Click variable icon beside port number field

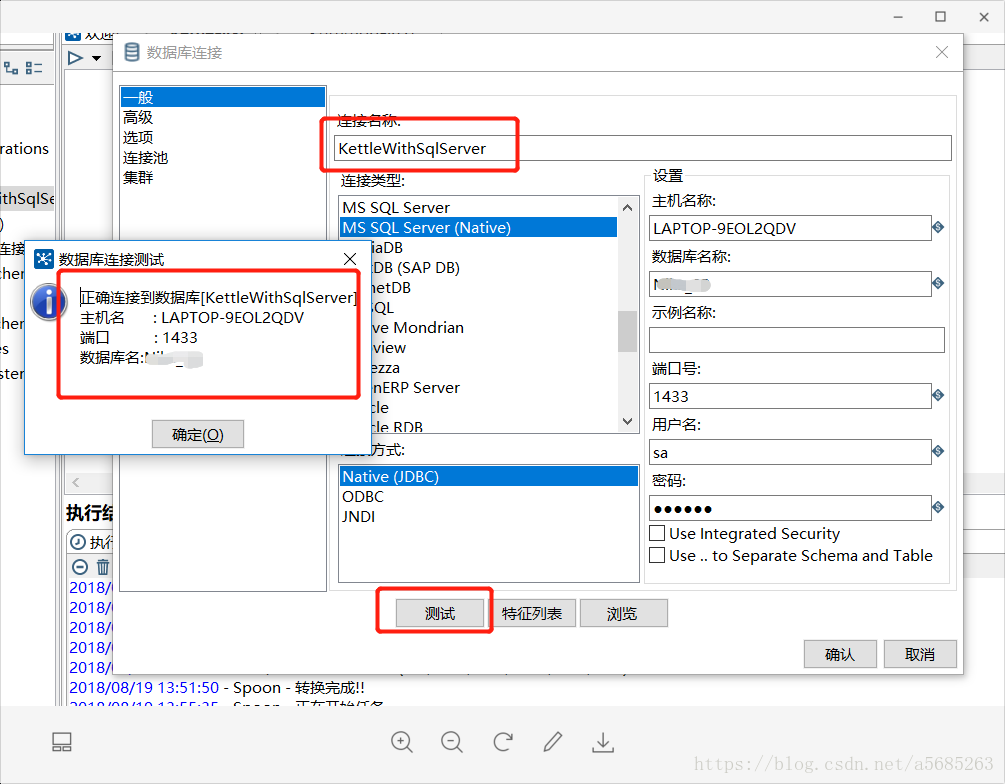(938, 395)
